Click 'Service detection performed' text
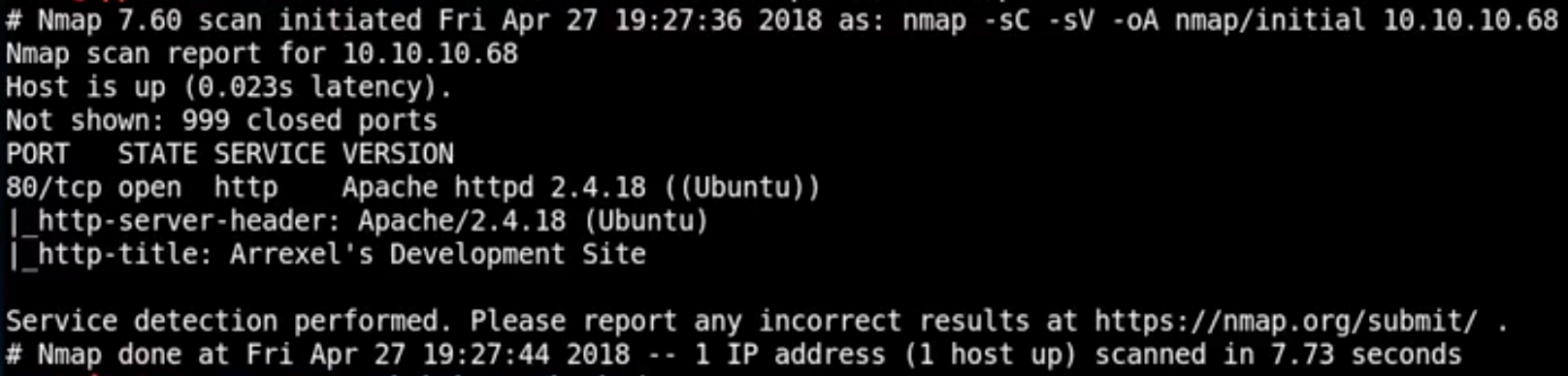The width and height of the screenshot is (1568, 376). 222,321
